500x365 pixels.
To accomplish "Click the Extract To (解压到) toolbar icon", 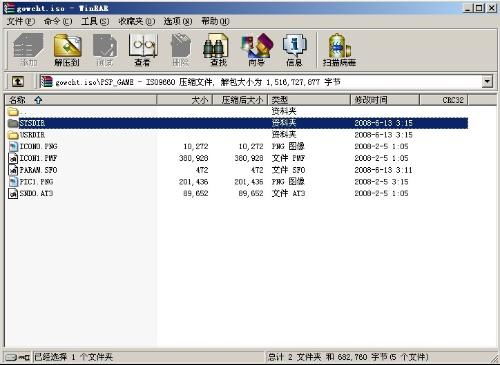I will click(67, 49).
